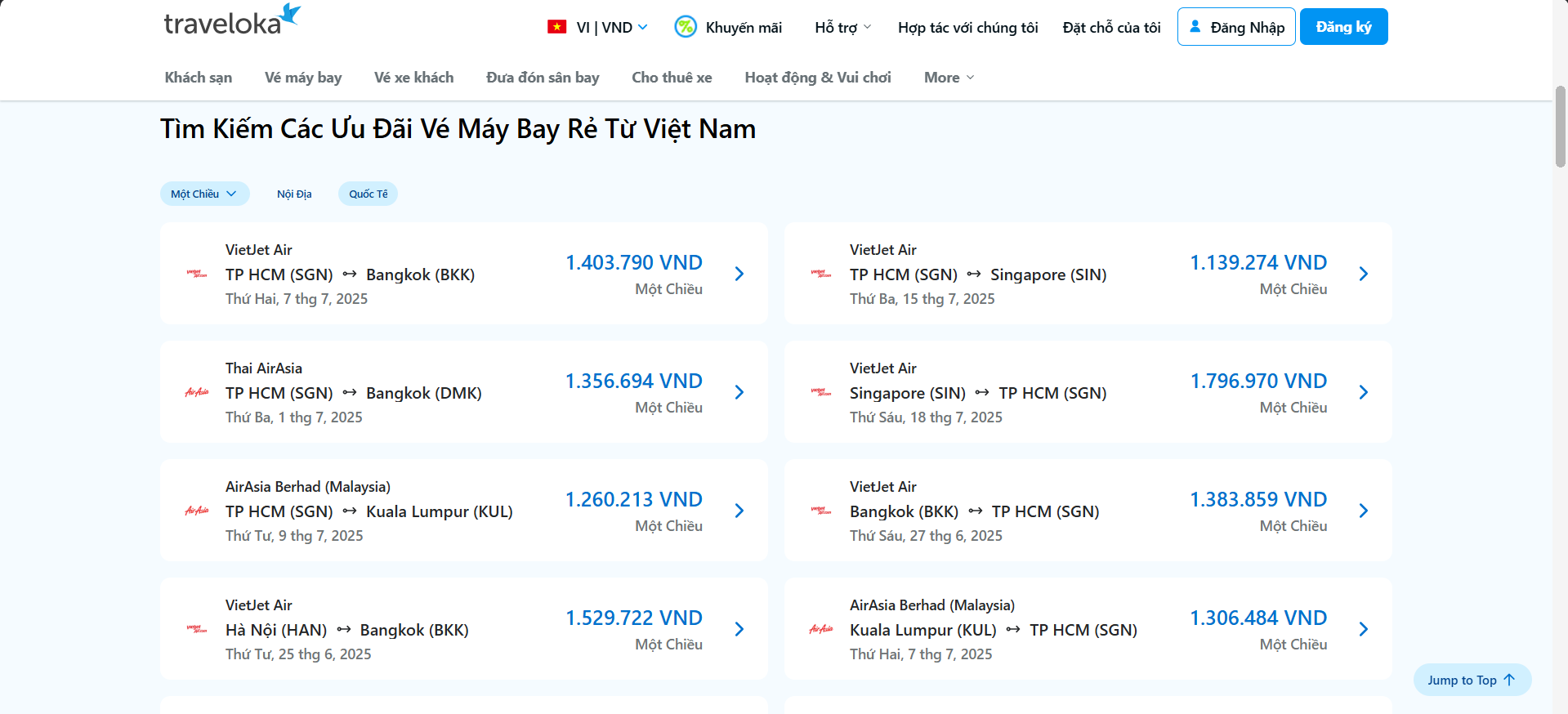Click arrow on 1.306.484 VND flight card
The image size is (1568, 714).
tap(1364, 629)
